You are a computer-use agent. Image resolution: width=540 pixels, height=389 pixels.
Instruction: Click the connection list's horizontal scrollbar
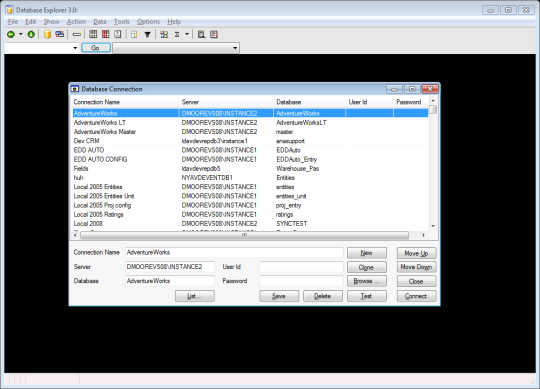(x=245, y=235)
